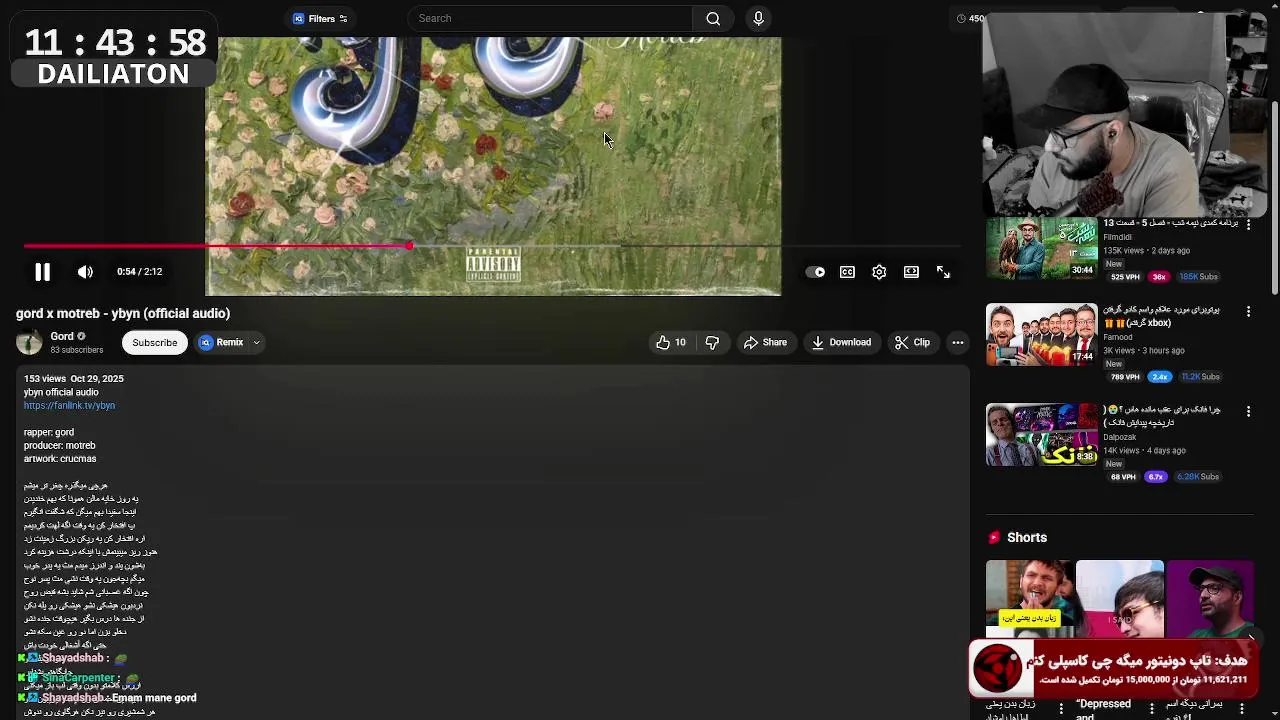Turn on closed captions
This screenshot has height=720, width=1280.
coord(847,272)
